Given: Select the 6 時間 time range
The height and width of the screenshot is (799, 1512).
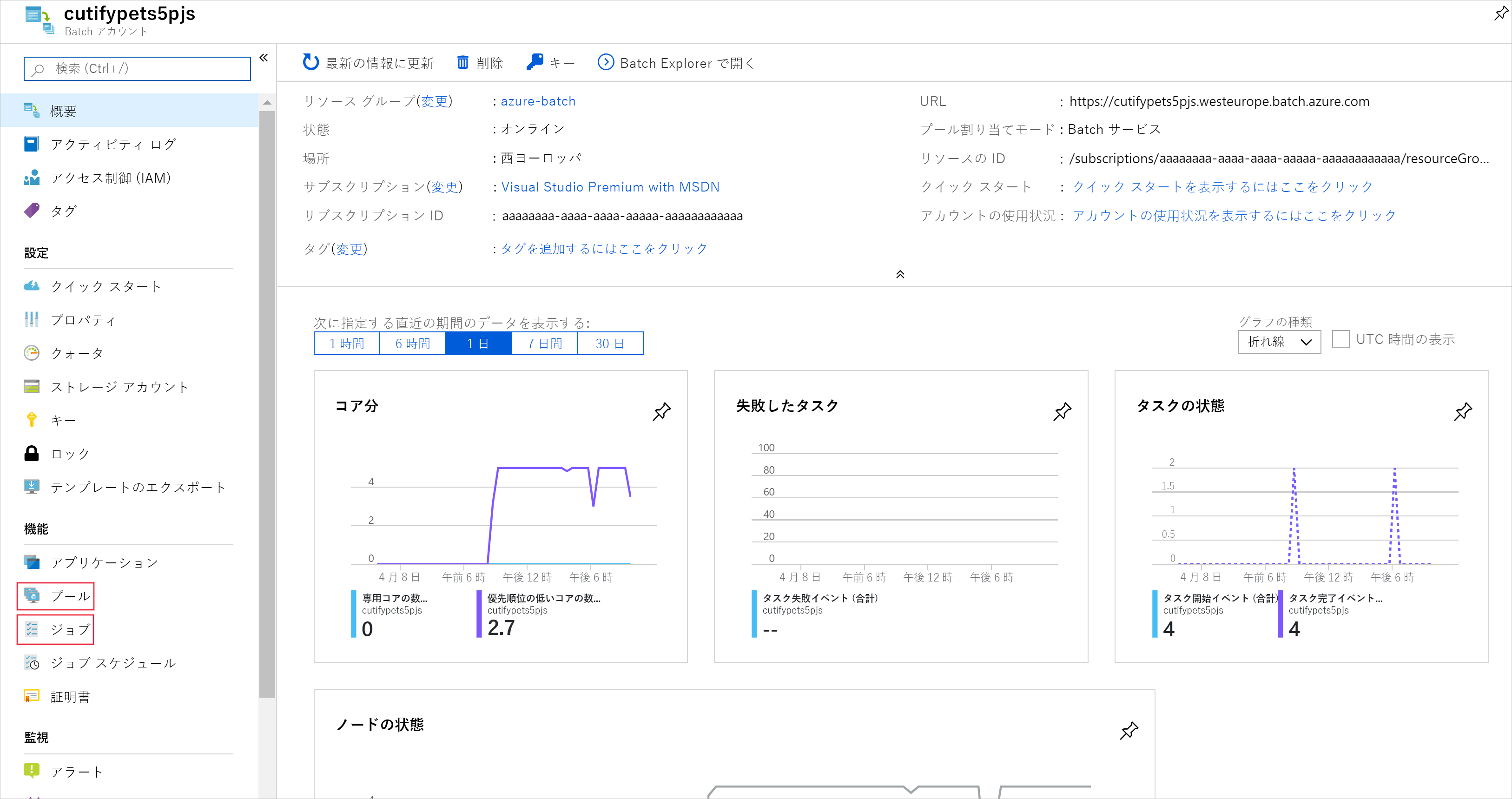Looking at the screenshot, I should click(413, 343).
